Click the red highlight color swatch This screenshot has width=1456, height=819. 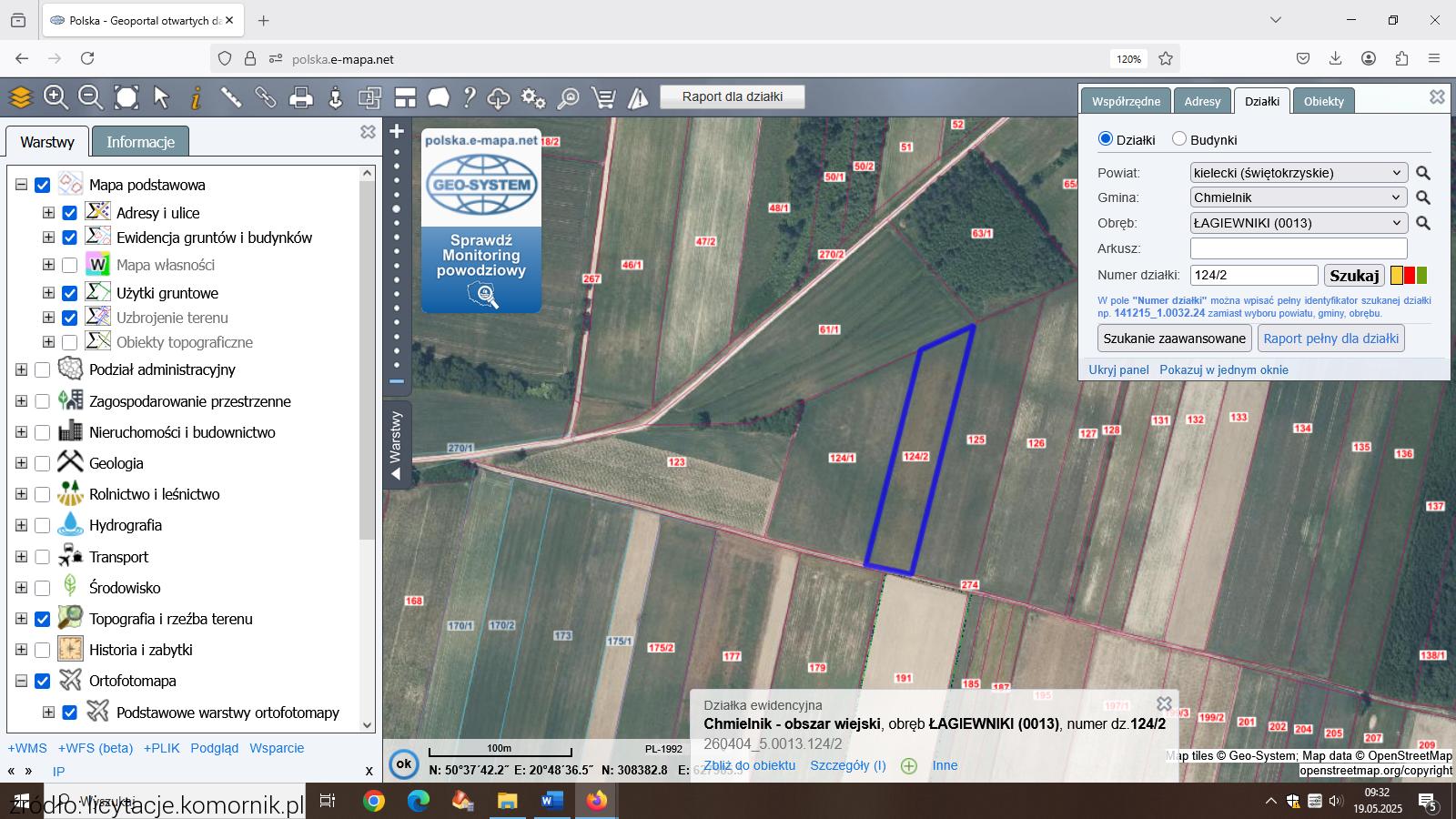point(1410,276)
